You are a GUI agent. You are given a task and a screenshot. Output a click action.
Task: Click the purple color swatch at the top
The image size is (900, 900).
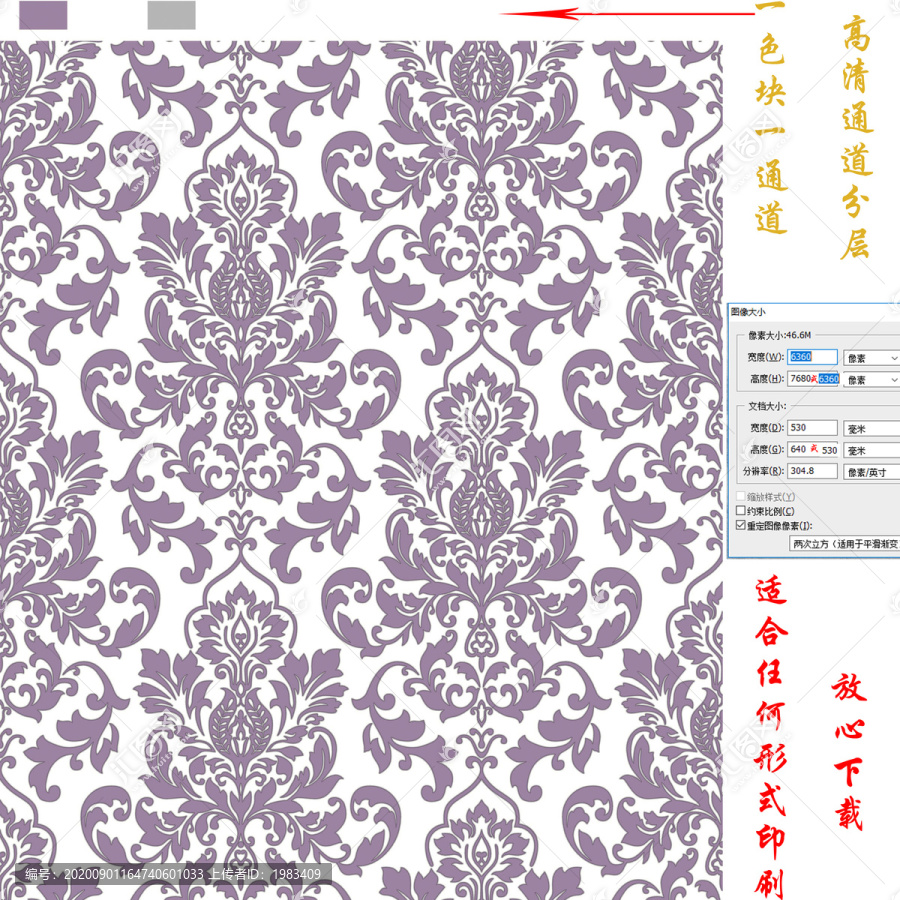[x=43, y=15]
